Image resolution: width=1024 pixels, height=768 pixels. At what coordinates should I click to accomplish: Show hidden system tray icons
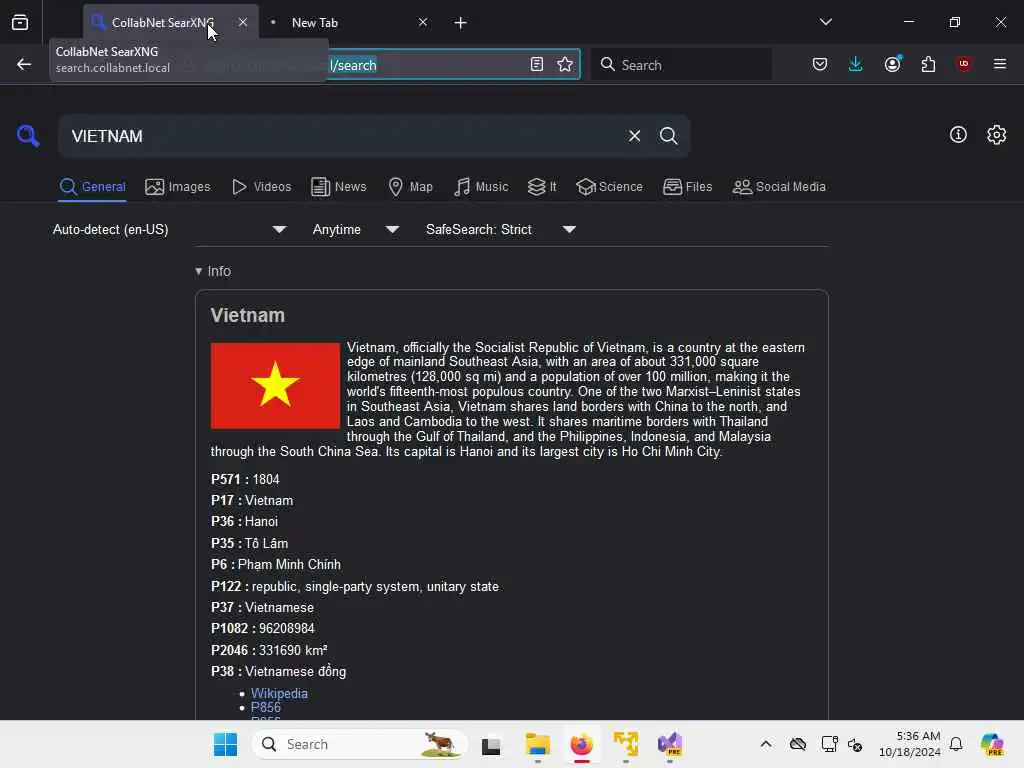(x=765, y=744)
